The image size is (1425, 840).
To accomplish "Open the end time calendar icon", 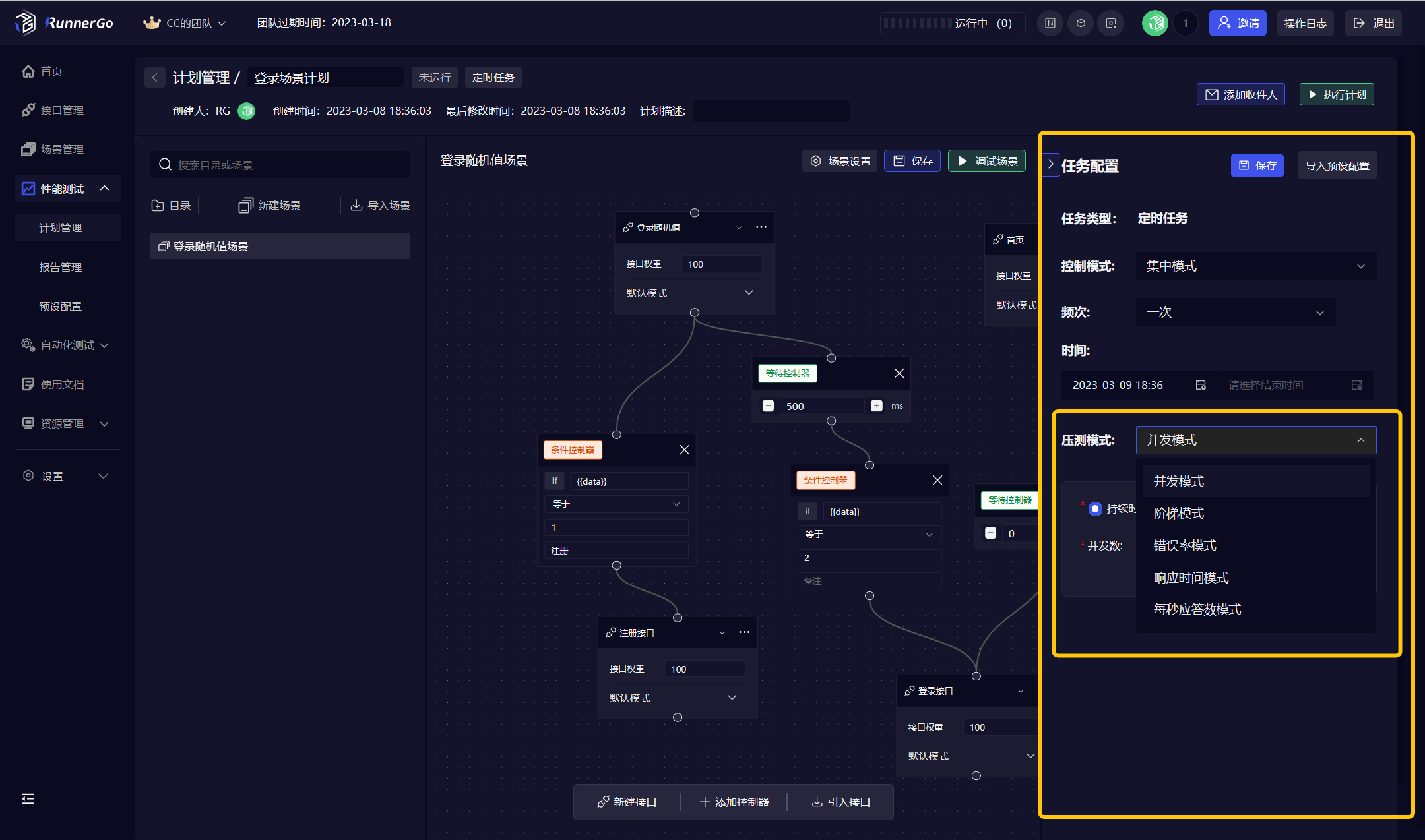I will (1356, 385).
